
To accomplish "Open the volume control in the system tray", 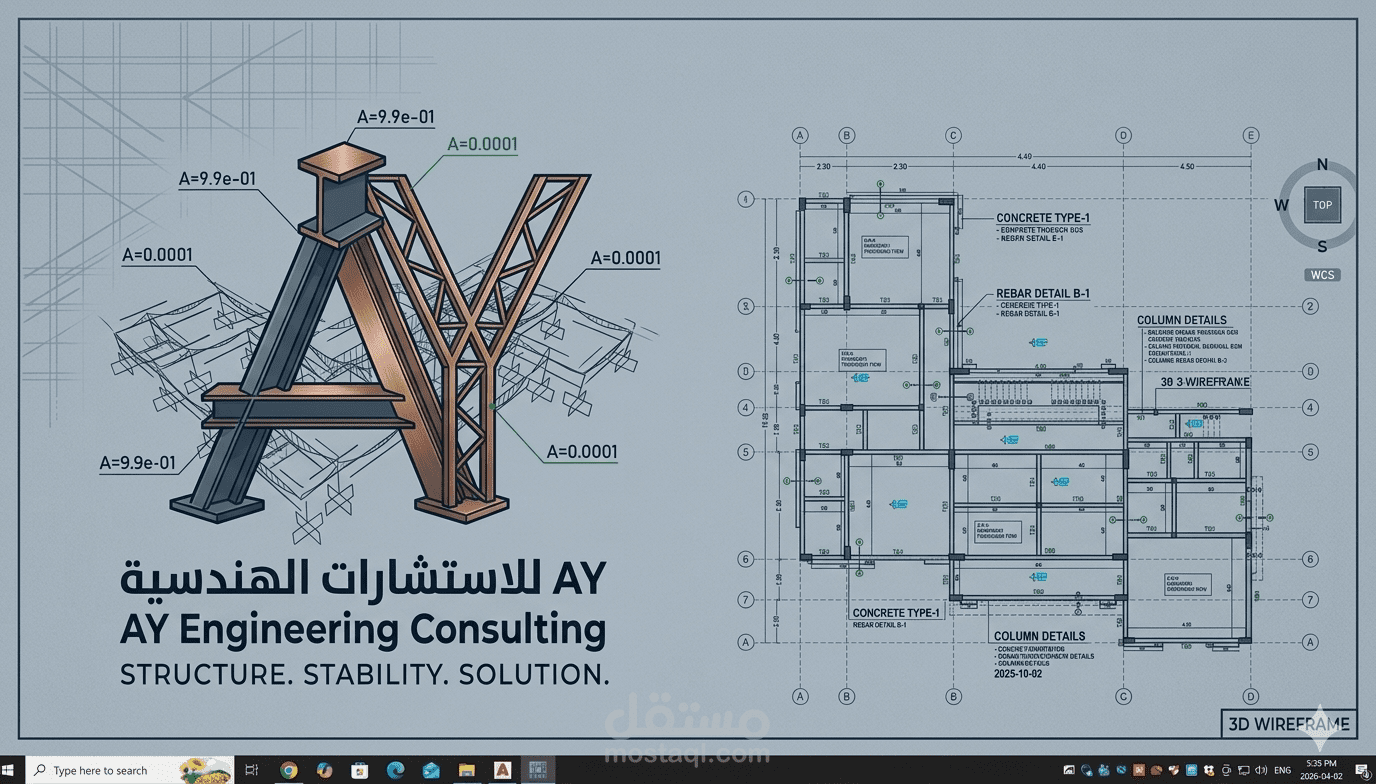I will 1260,770.
